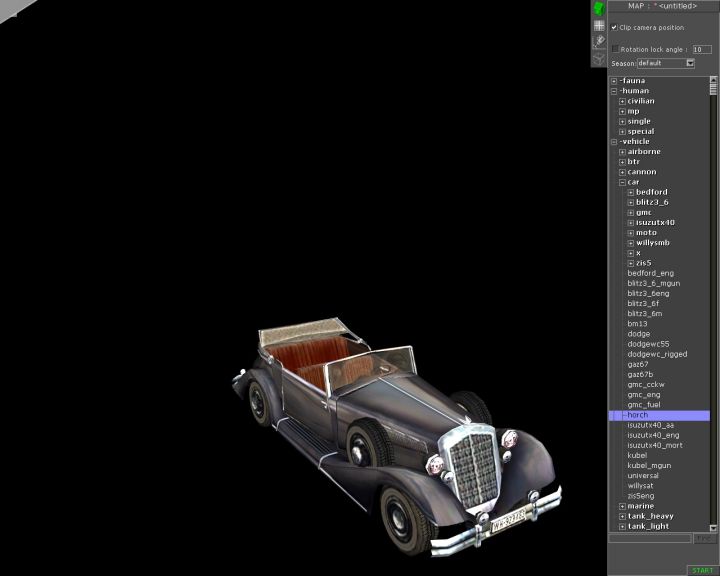Click the scroll up arrow of the tree list
Viewport: 720px width, 576px height.
coord(714,80)
